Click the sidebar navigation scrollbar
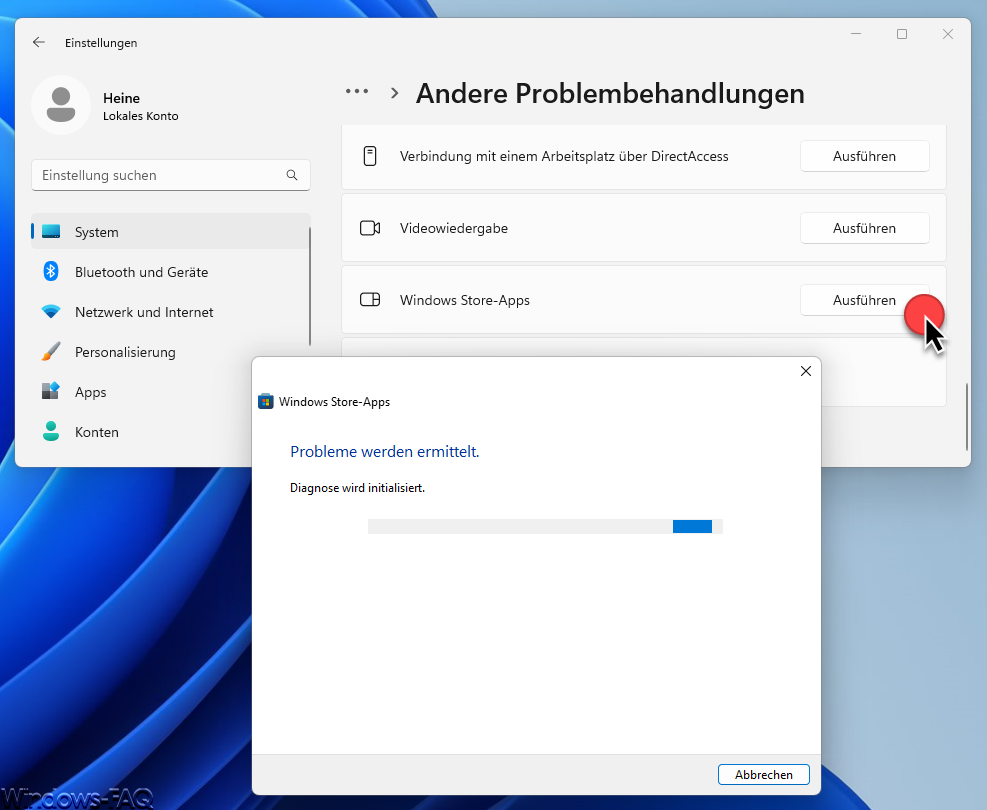Viewport: 987px width, 810px height. pyautogui.click(x=310, y=286)
